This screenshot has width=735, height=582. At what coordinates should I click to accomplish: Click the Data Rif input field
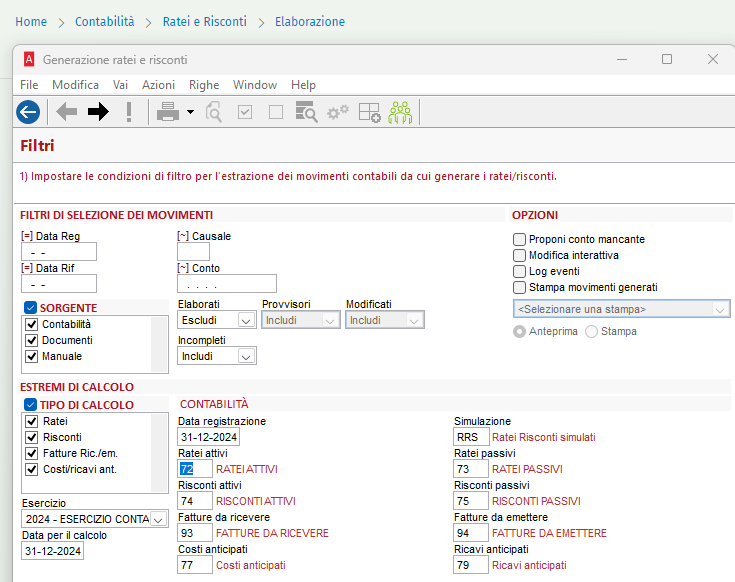point(59,284)
